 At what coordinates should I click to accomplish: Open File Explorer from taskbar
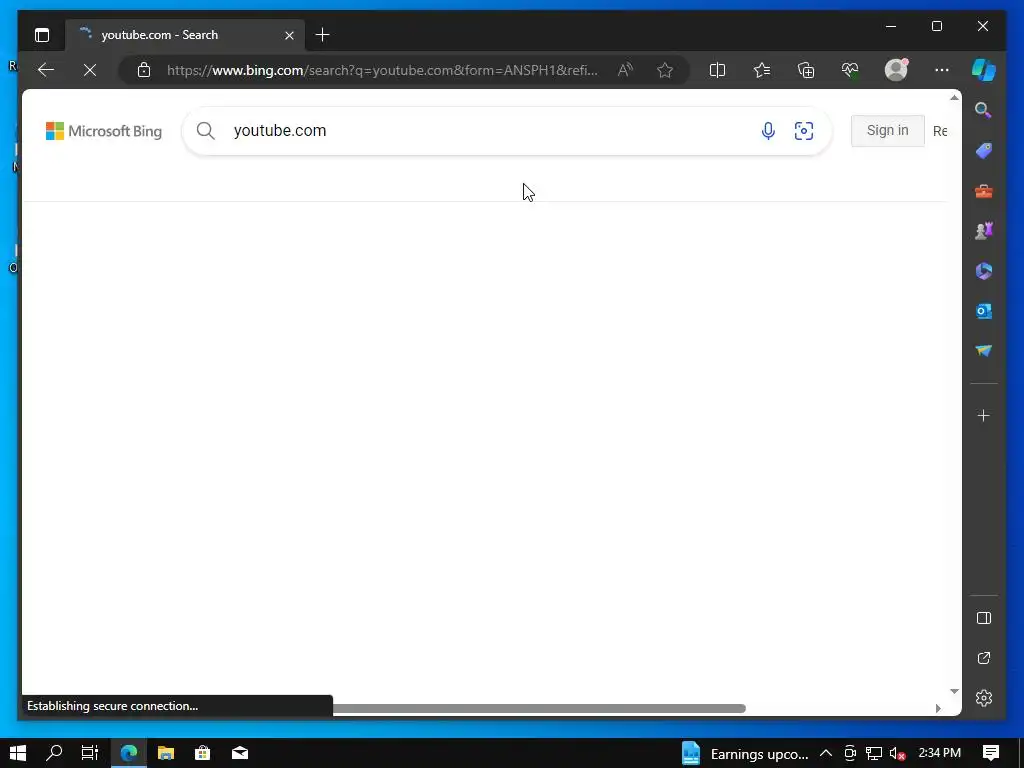coord(166,754)
